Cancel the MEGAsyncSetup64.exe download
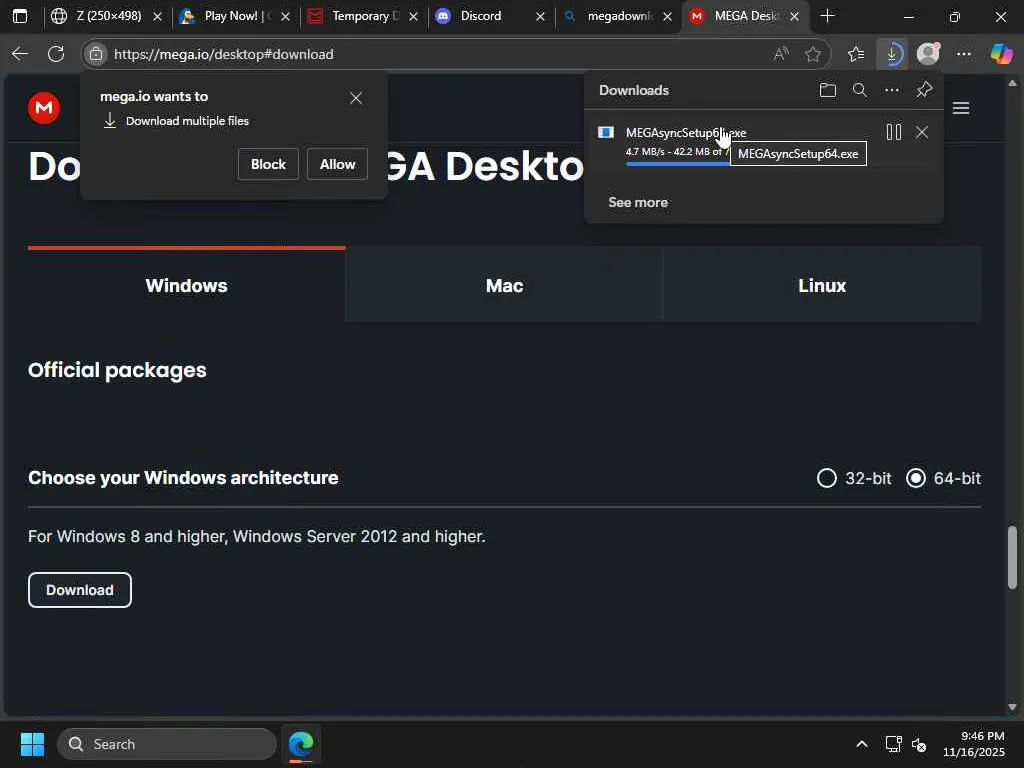The width and height of the screenshot is (1024, 768). point(922,132)
